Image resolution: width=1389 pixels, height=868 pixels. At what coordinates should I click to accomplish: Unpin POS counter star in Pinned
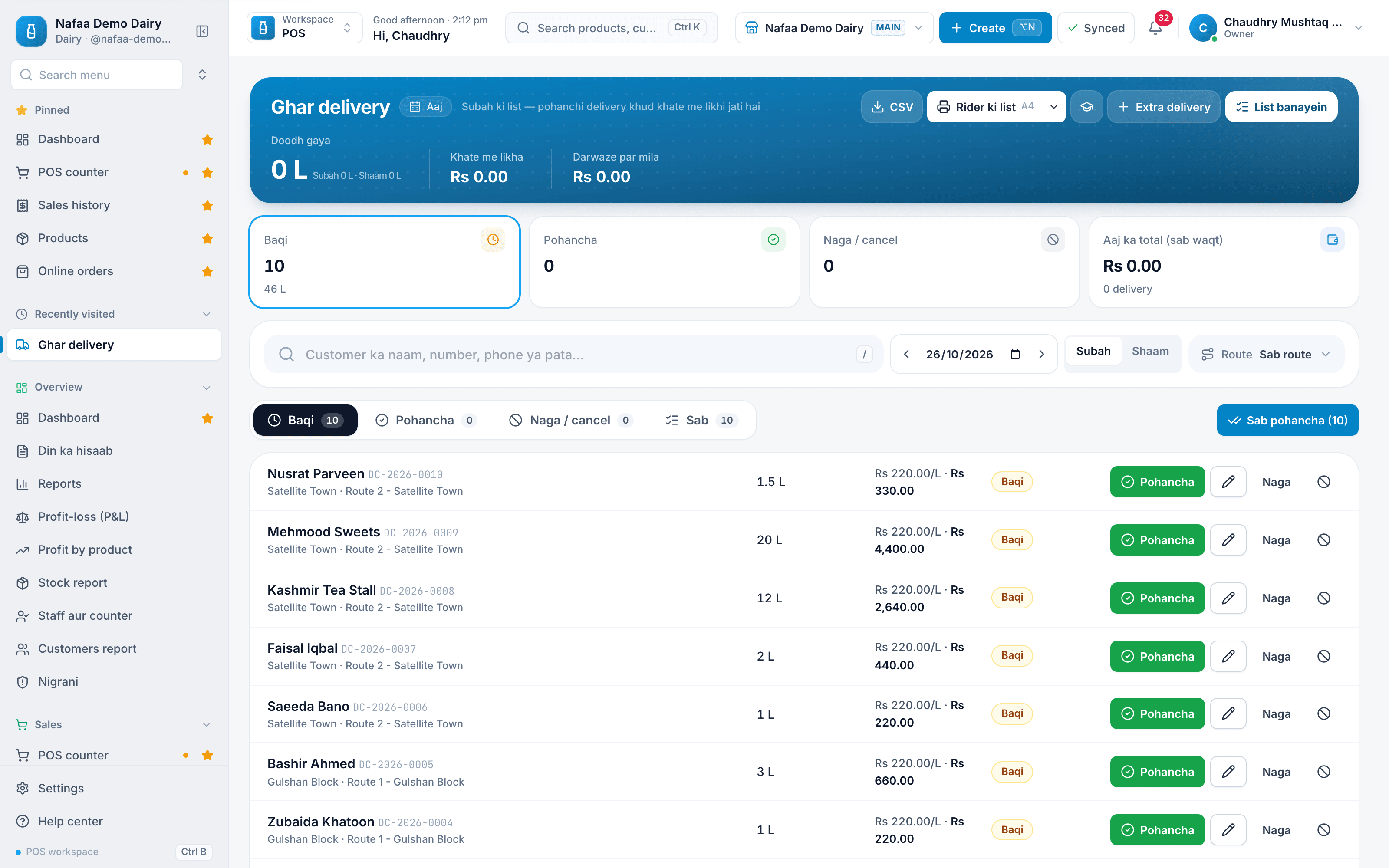[208, 172]
